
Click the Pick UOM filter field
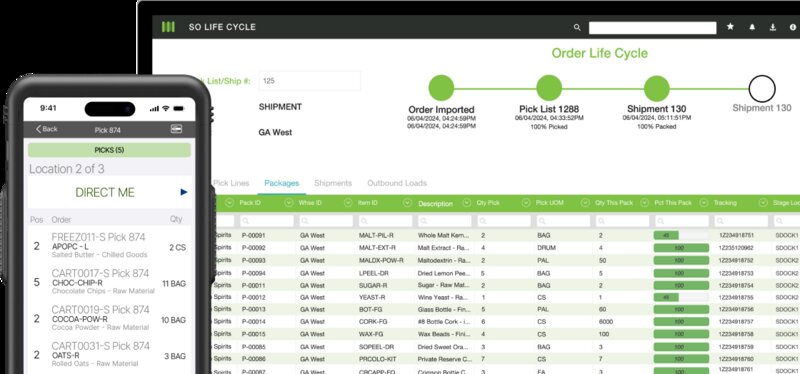pyautogui.click(x=563, y=221)
